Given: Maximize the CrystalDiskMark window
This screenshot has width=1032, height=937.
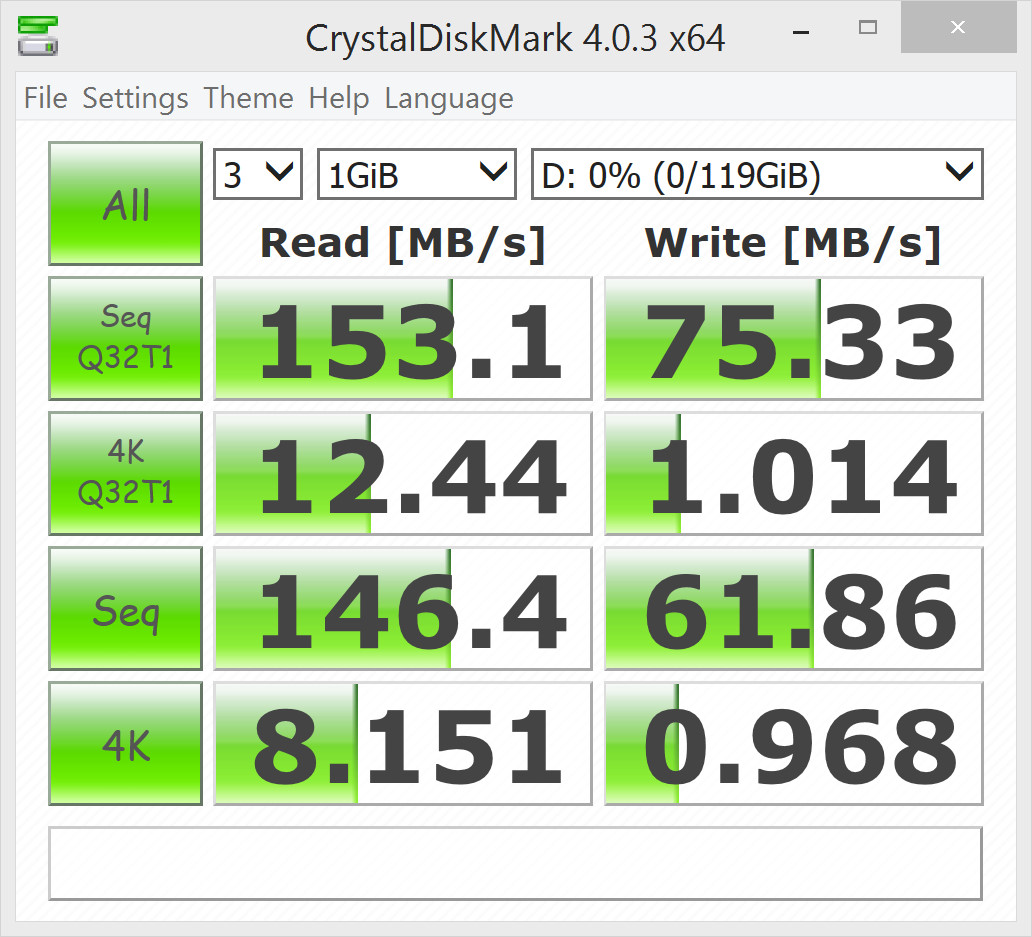Looking at the screenshot, I should (x=868, y=28).
